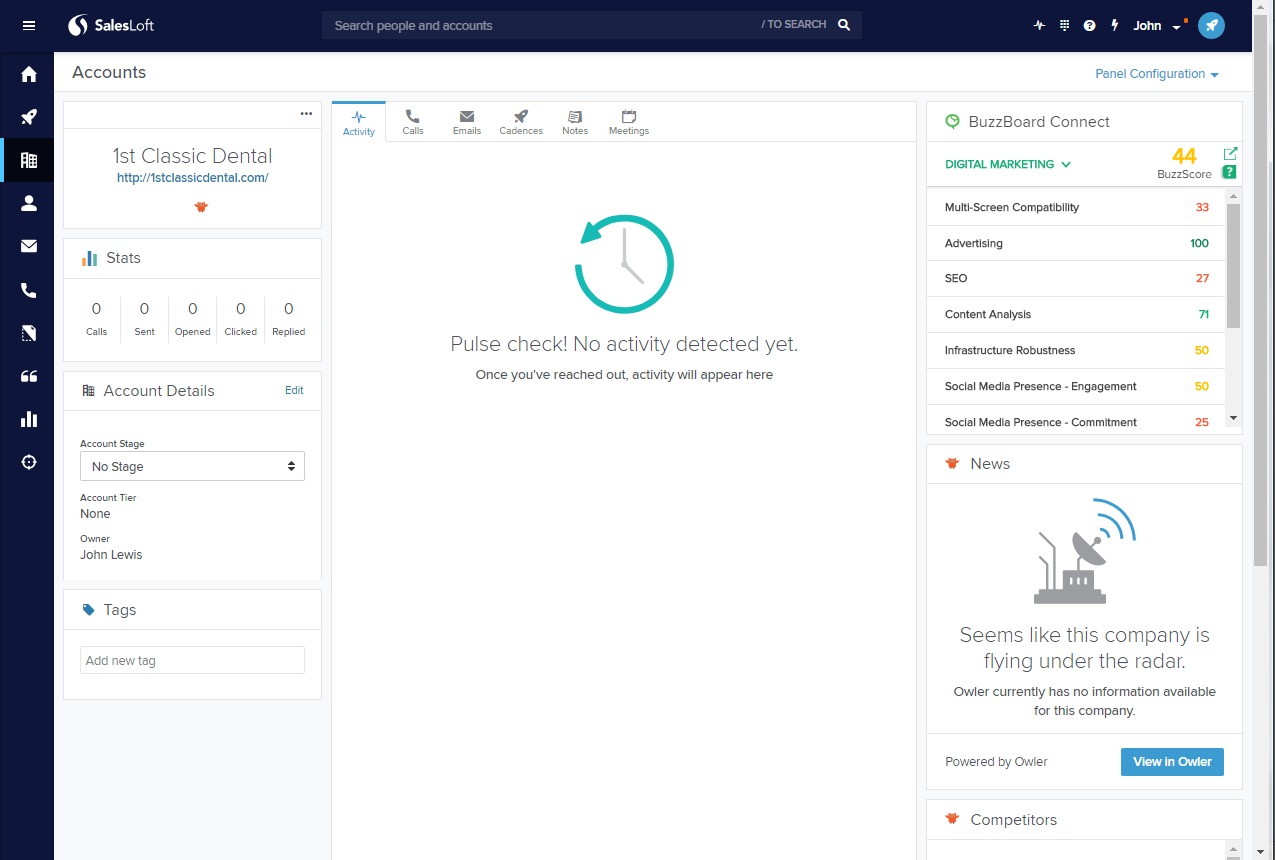Click the Owler icon beside Competitors
This screenshot has height=860, width=1275.
[952, 819]
